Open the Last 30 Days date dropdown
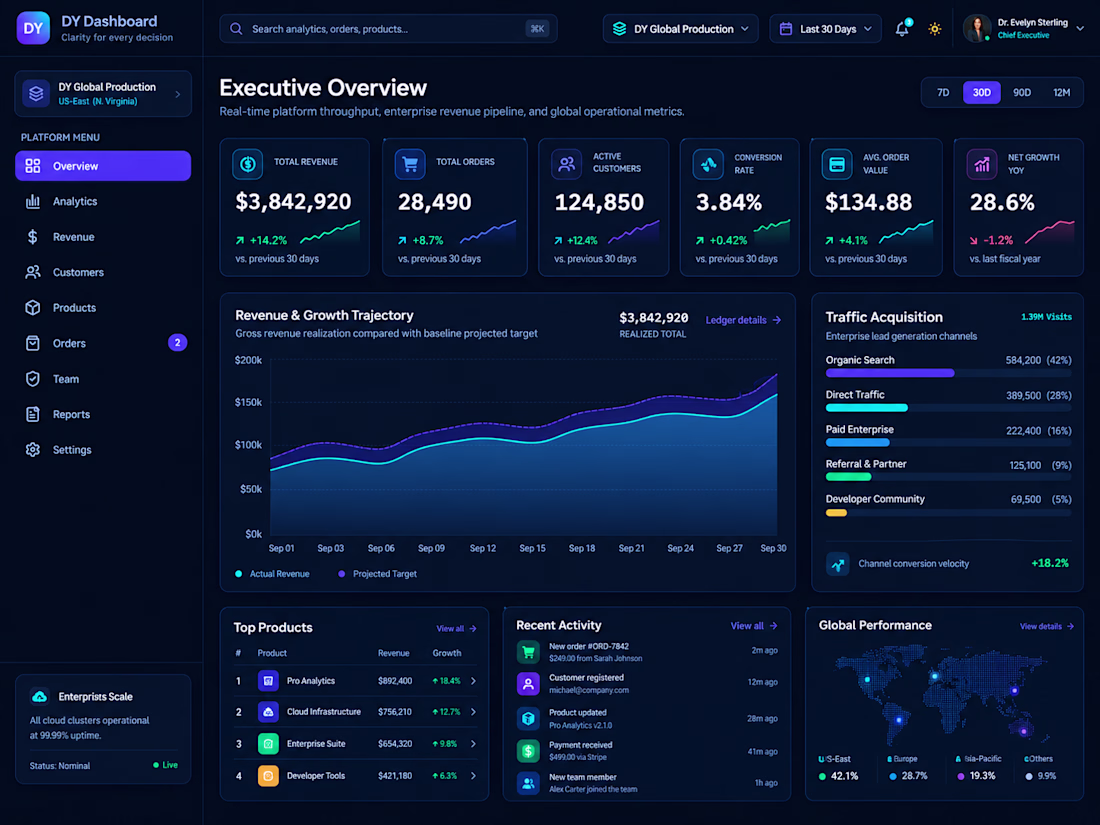 [826, 29]
